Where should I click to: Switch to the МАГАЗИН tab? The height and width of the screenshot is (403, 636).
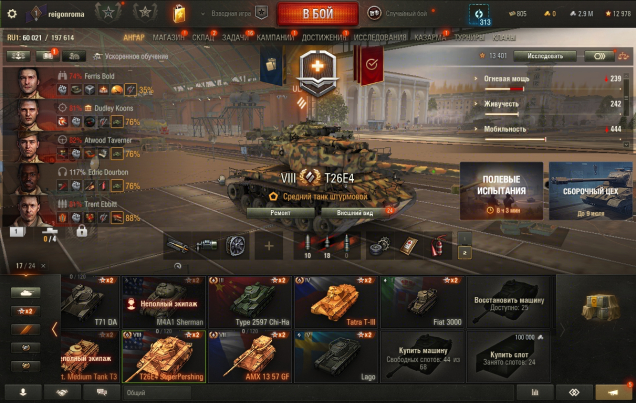click(168, 37)
